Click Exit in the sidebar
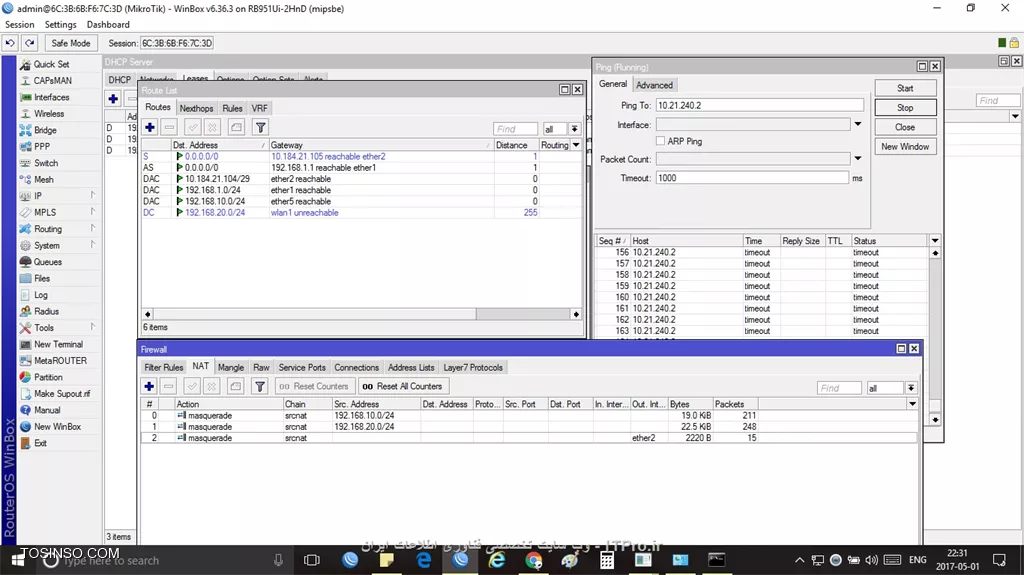Viewport: 1024px width, 575px height. coord(40,442)
